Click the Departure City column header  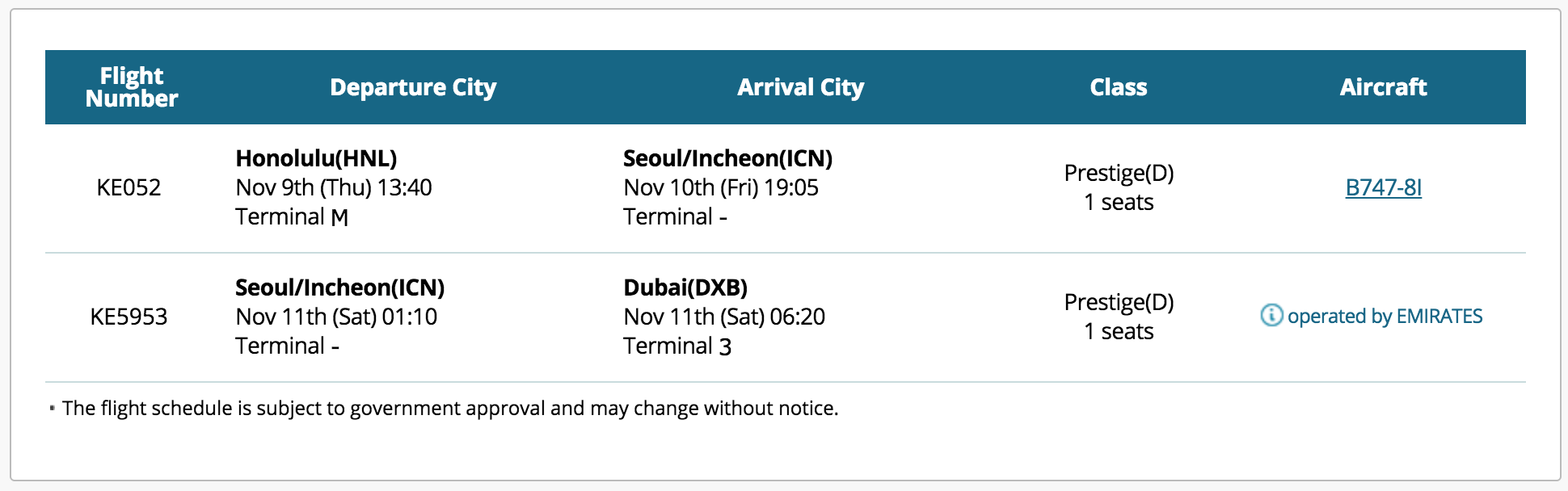tap(413, 87)
